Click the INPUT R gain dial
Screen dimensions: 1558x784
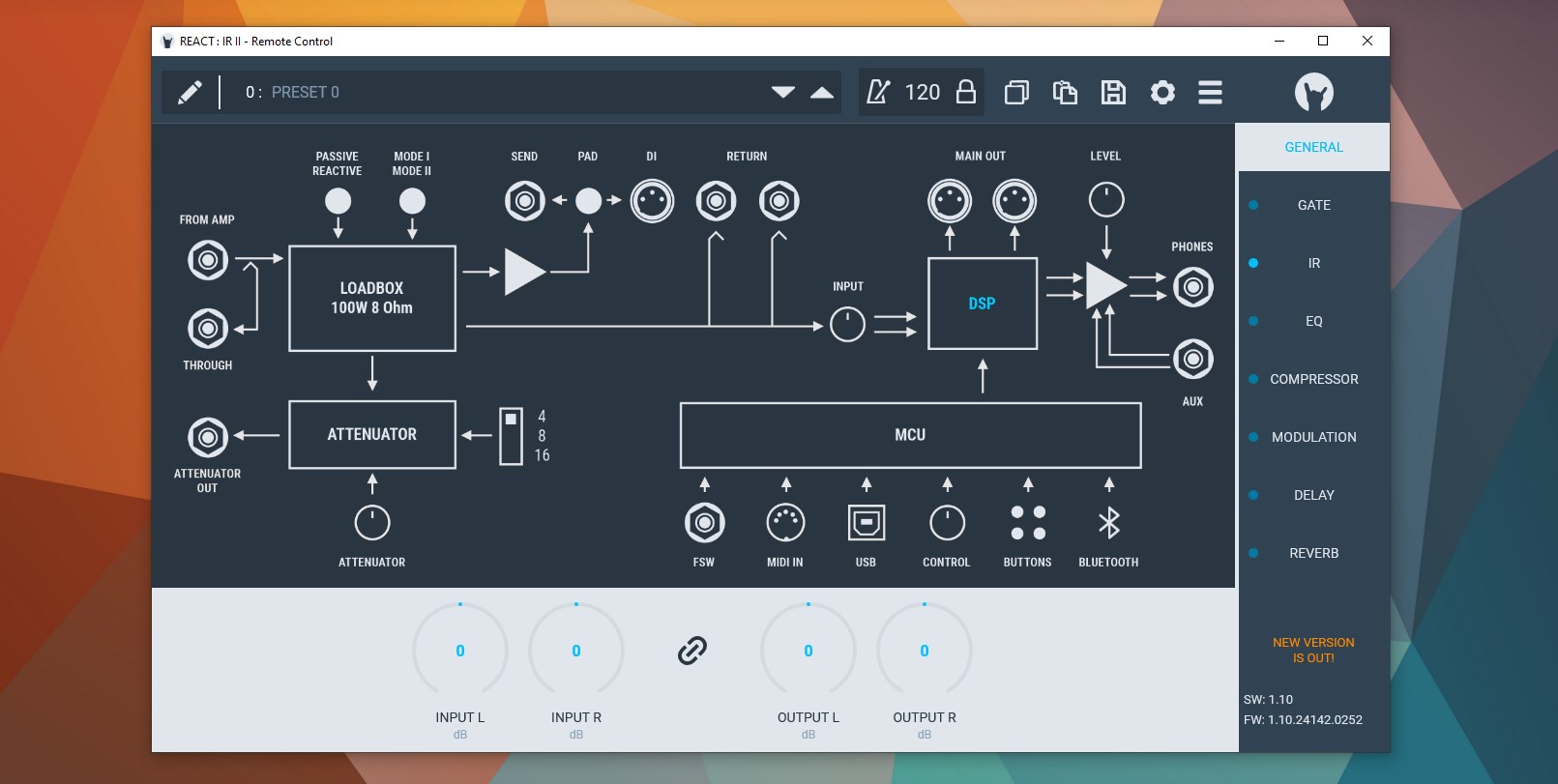(x=576, y=651)
